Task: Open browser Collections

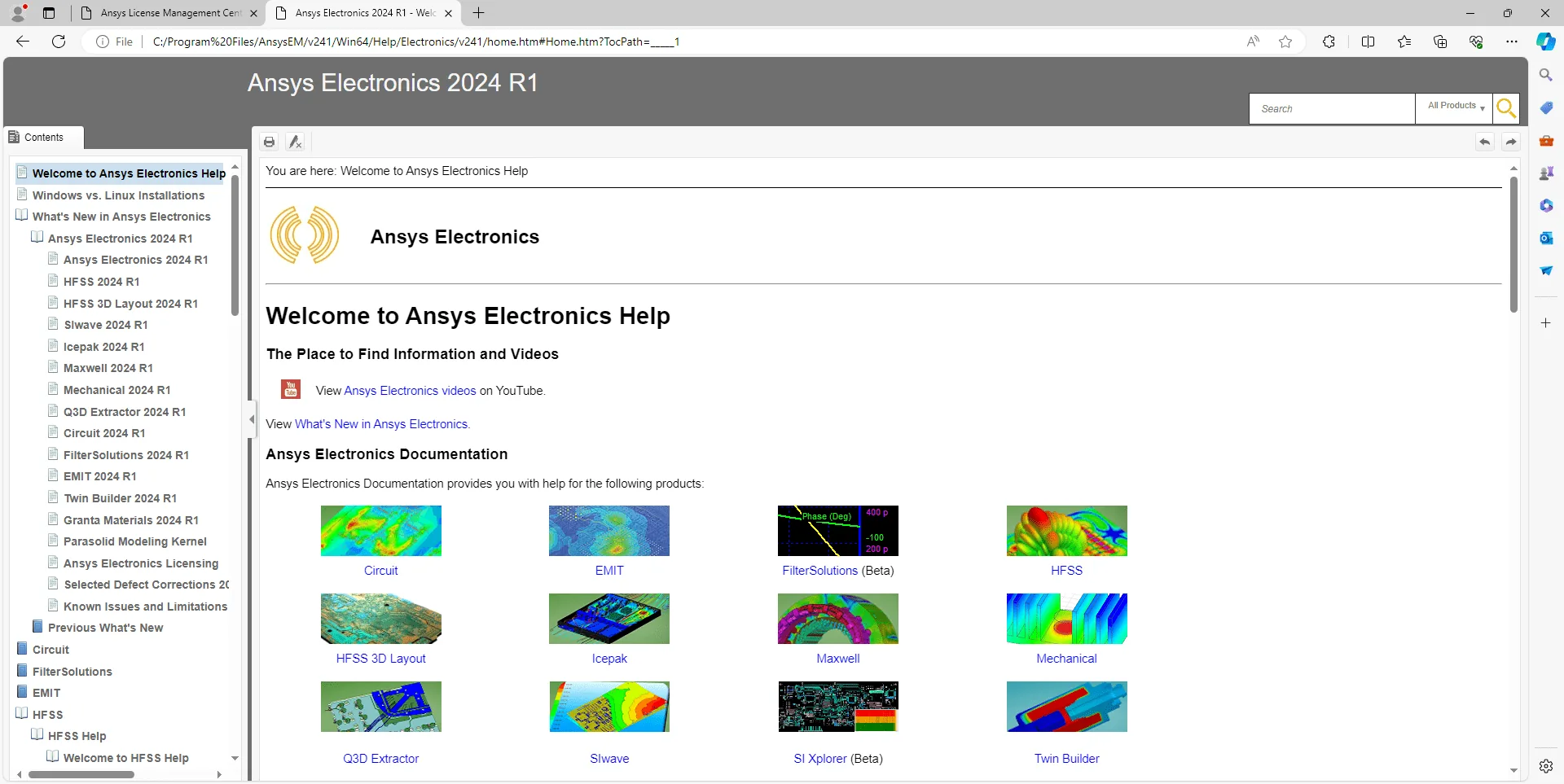Action: click(x=1440, y=42)
